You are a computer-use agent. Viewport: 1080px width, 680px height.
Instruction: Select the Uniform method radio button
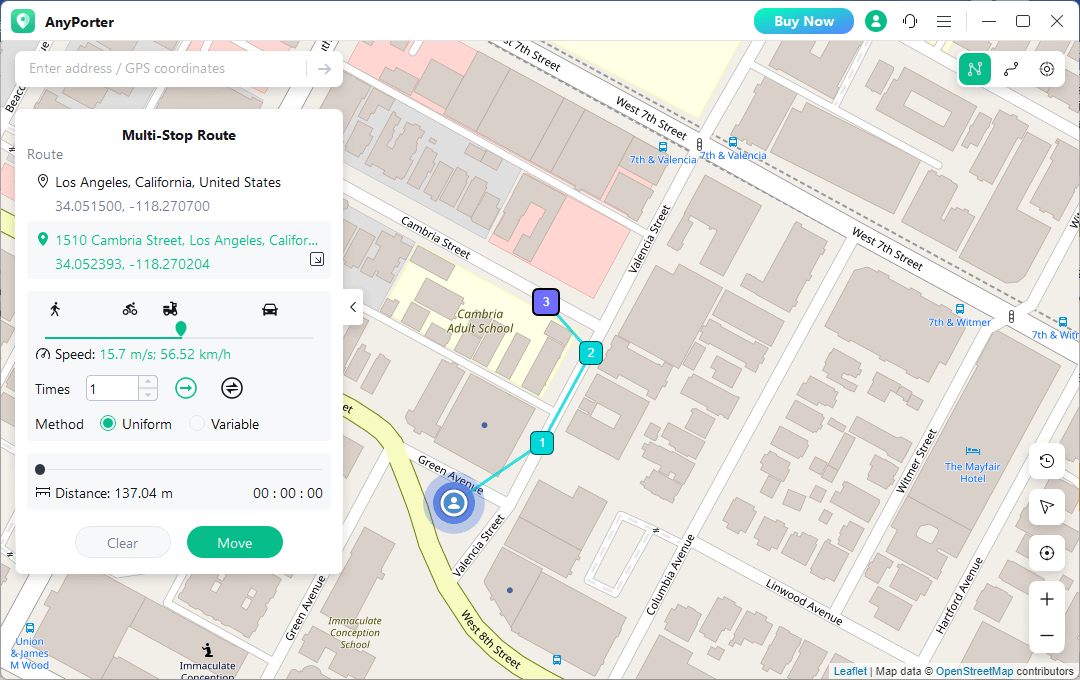point(109,424)
